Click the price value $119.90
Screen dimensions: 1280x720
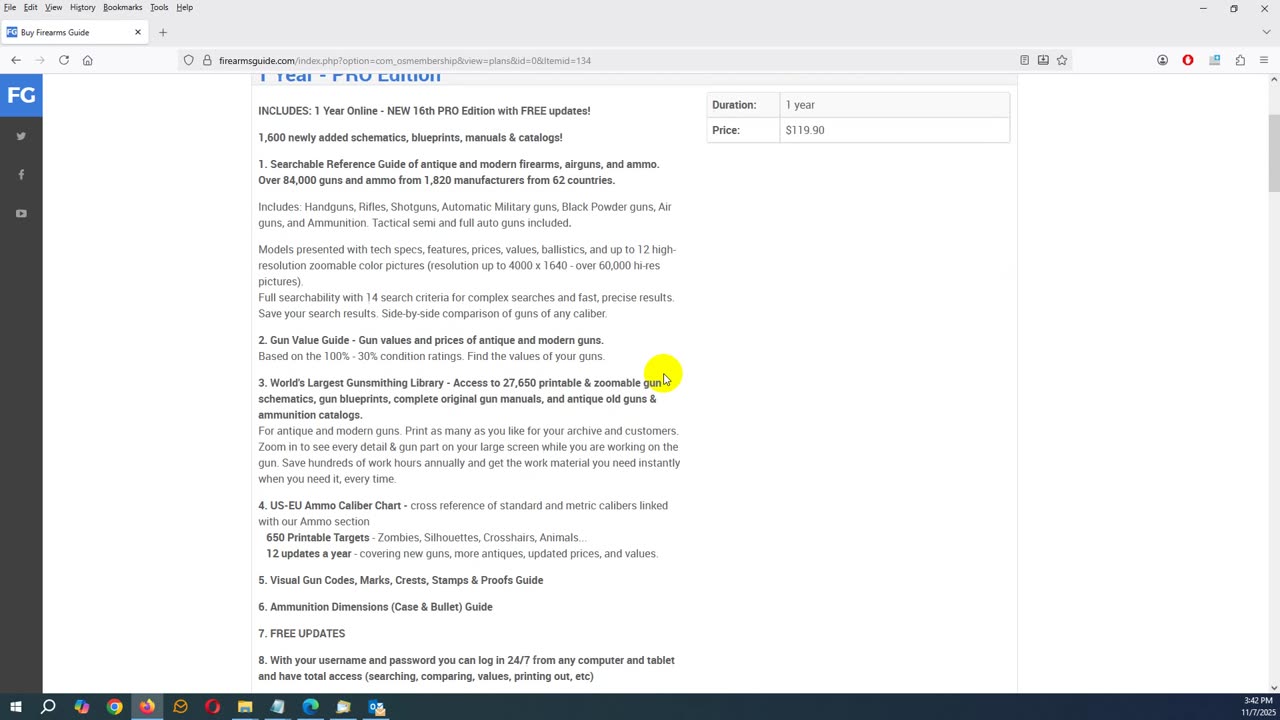[x=805, y=130]
